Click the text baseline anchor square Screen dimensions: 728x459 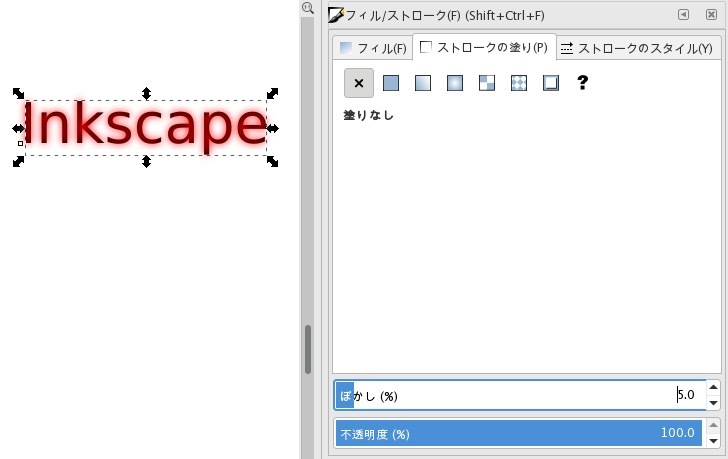click(20, 143)
